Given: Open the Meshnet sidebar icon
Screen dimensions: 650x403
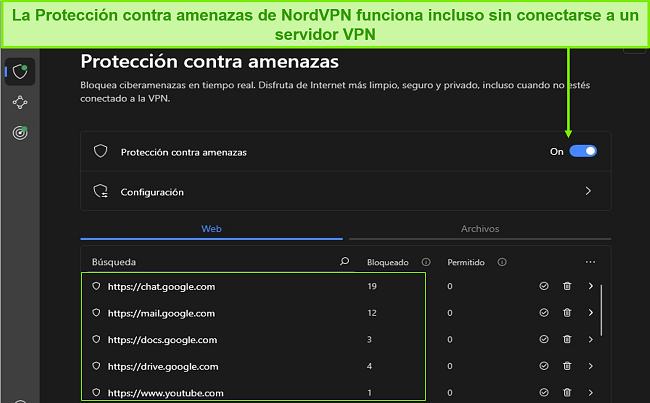Looking at the screenshot, I should pyautogui.click(x=20, y=102).
